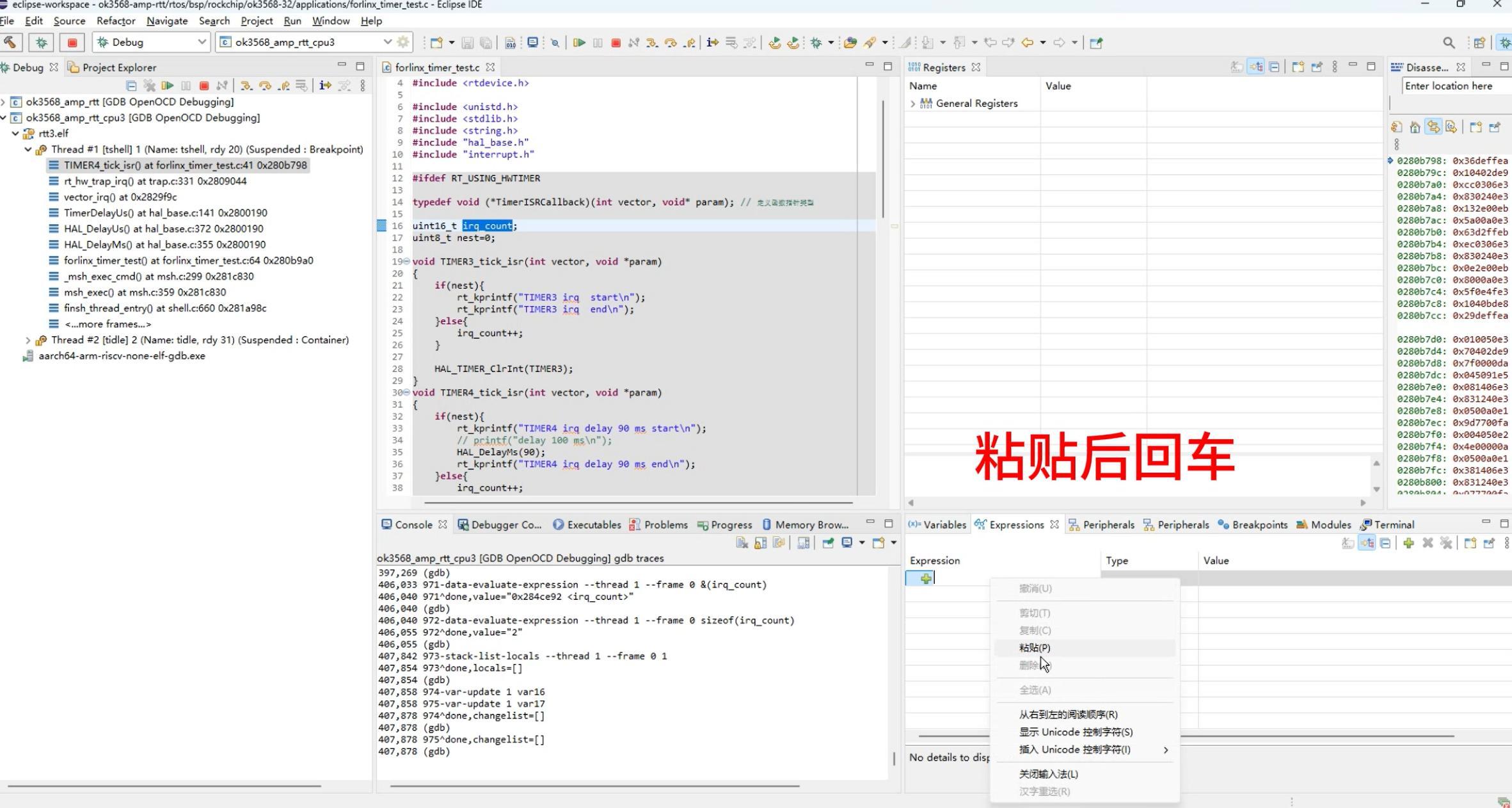The width and height of the screenshot is (1512, 808).
Task: Select 粘贴(P) in the context menu
Action: pos(1034,648)
